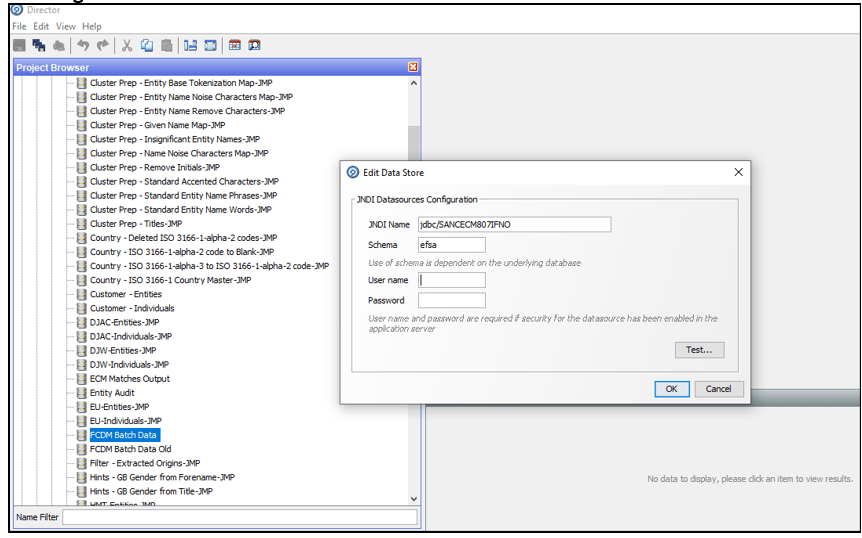Image resolution: width=862 pixels, height=538 pixels.
Task: Select Cluster Prep - Remove Initials-JMP
Action: point(154,168)
